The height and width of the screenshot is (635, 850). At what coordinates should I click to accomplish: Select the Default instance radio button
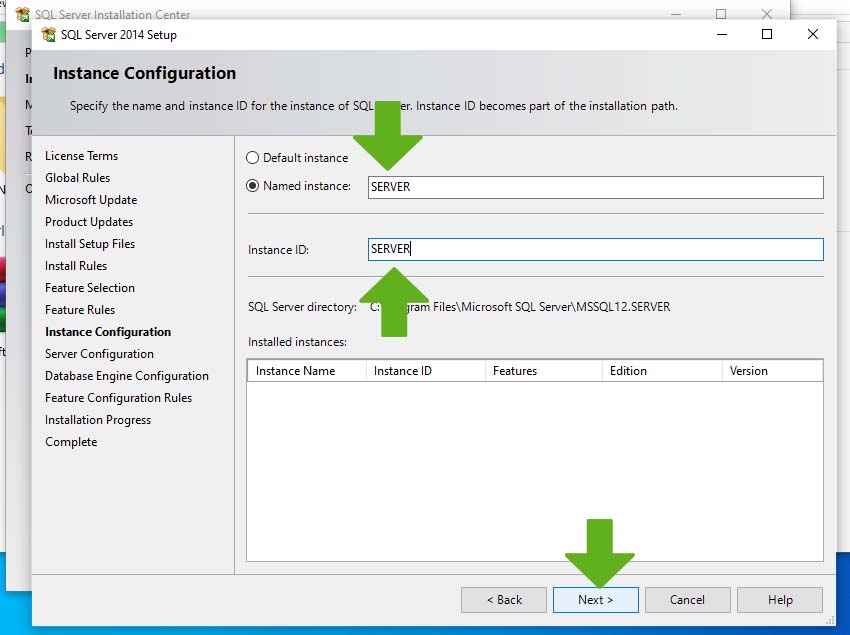252,158
